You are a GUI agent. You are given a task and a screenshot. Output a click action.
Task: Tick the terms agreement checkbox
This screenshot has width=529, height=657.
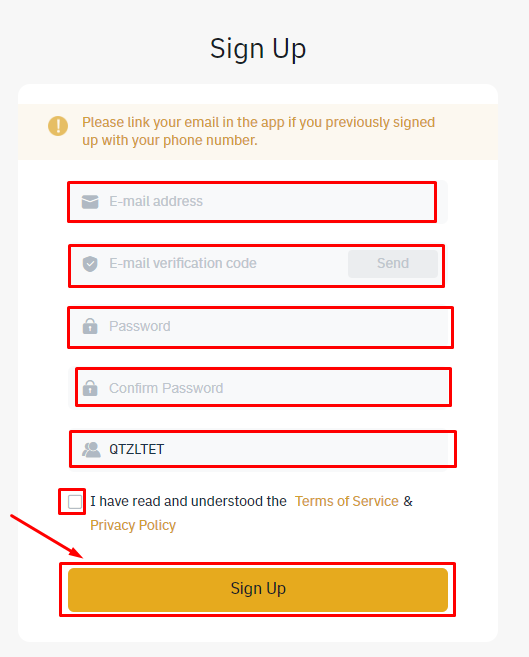[75, 502]
